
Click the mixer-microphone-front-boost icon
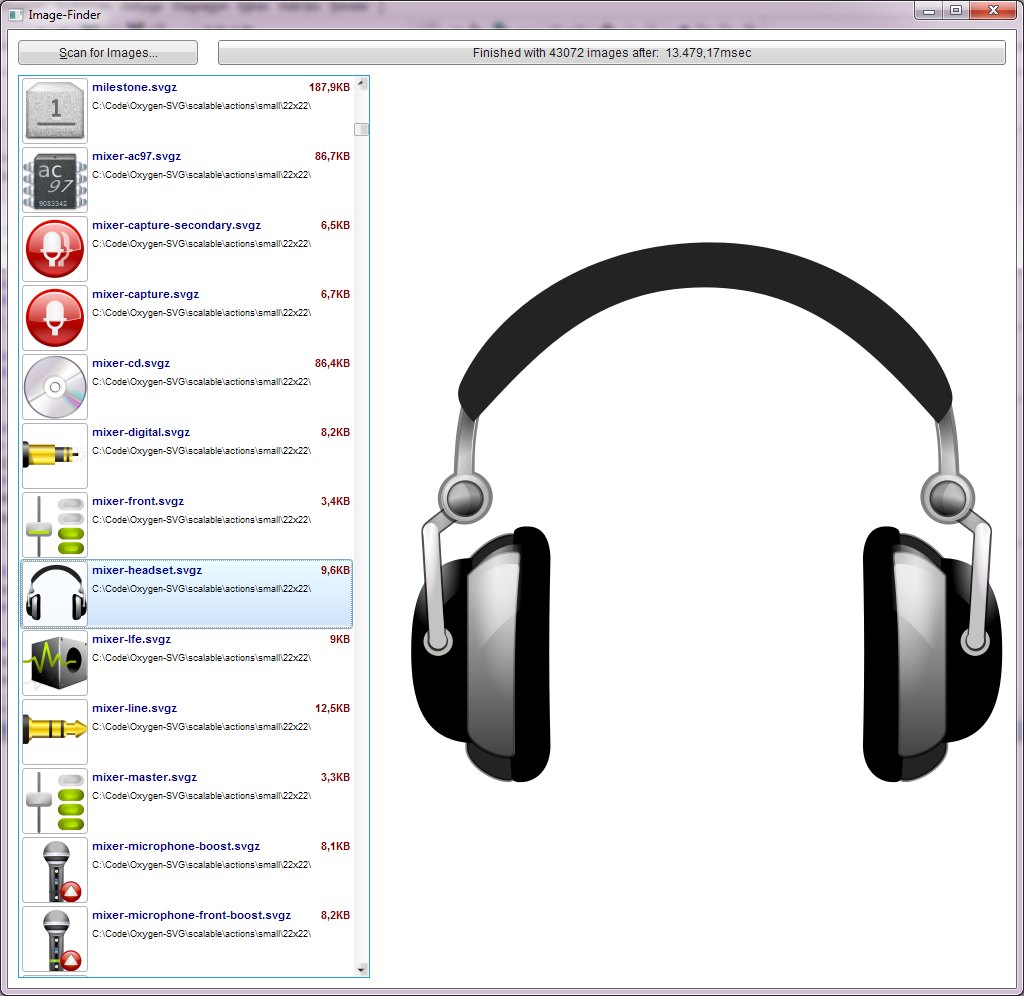point(54,938)
